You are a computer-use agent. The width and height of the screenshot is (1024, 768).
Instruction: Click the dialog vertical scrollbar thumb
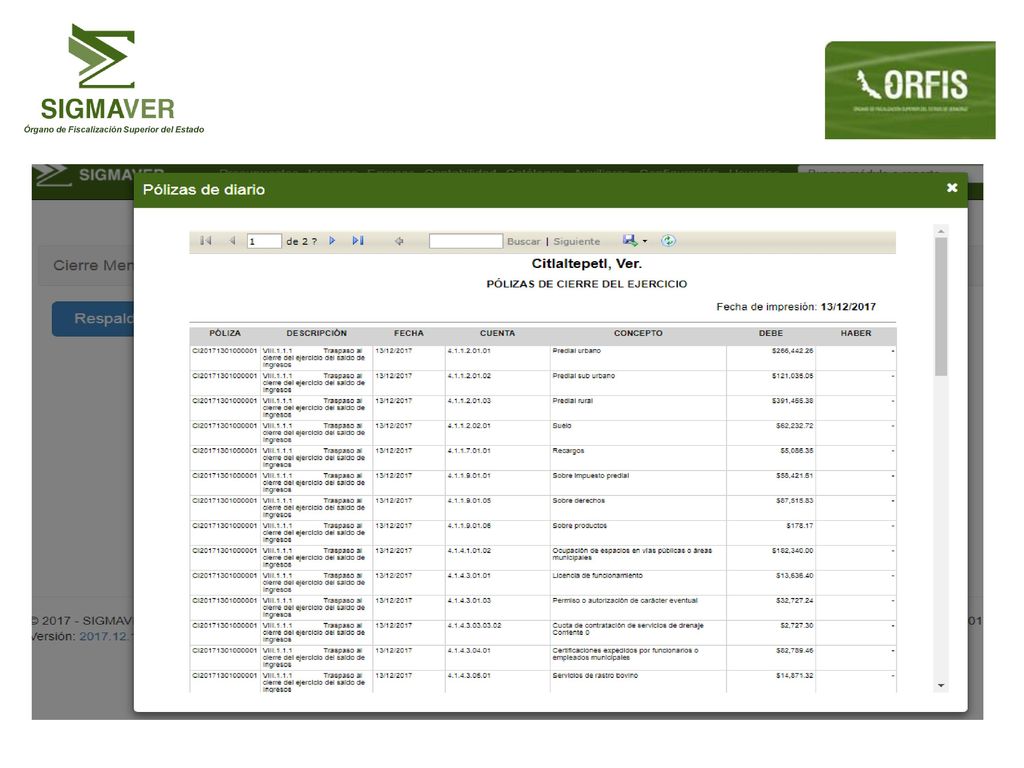pos(941,307)
